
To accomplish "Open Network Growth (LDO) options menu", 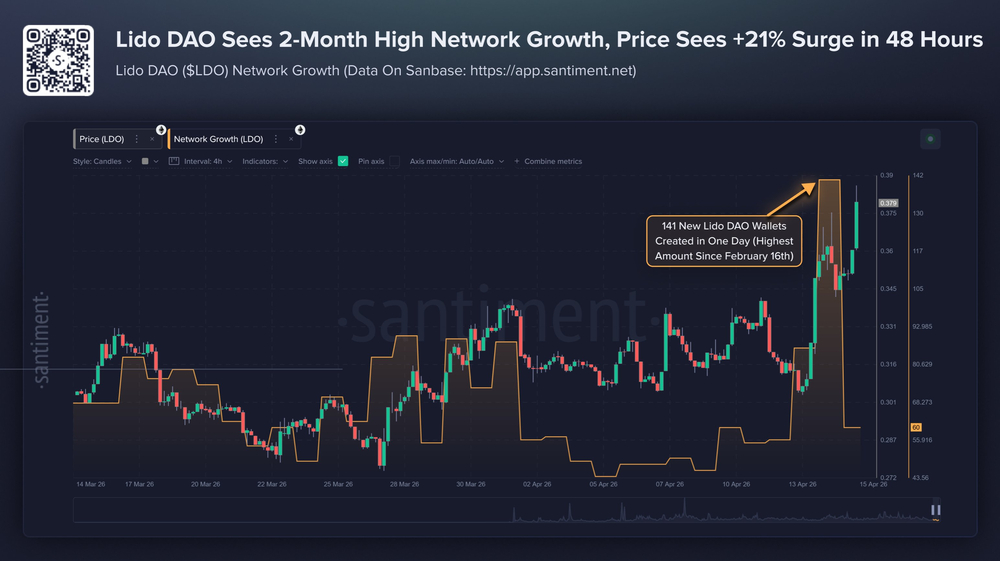I will (276, 139).
